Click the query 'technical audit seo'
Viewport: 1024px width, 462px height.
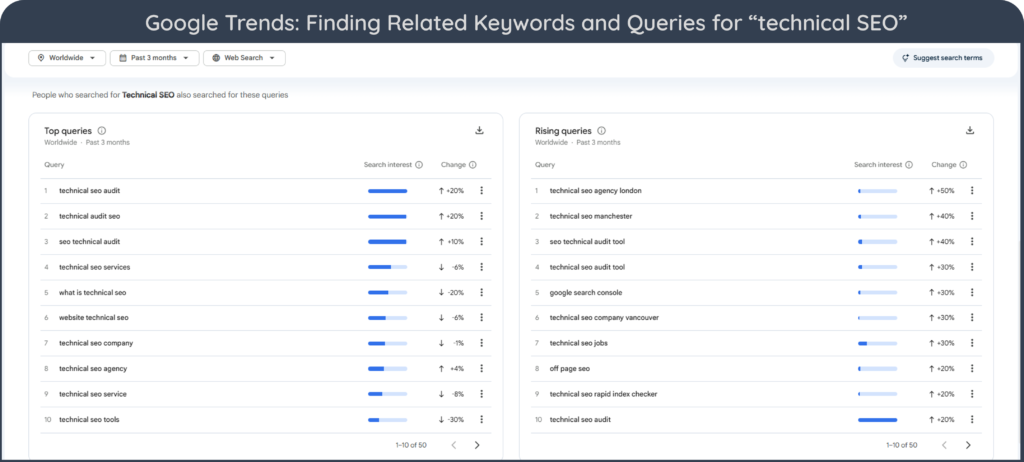tap(89, 216)
